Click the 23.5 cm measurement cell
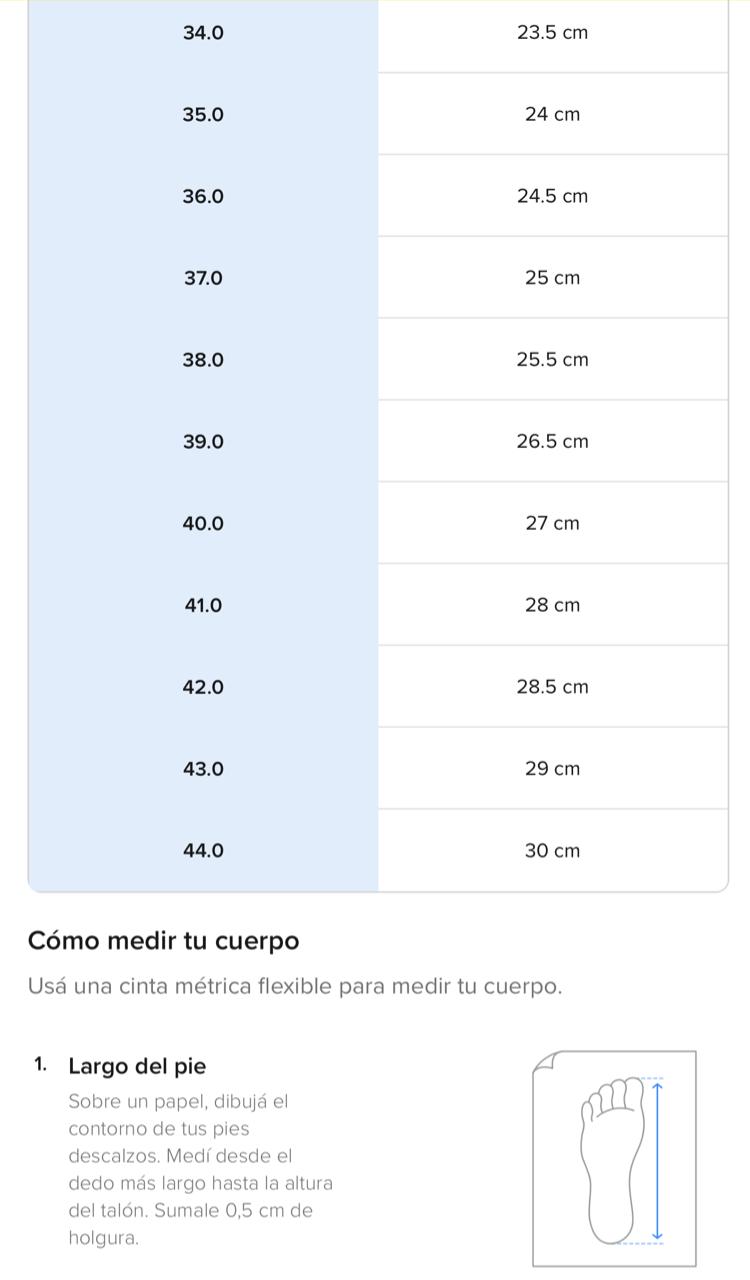Screen dimensions: 750x1280 [x=552, y=33]
